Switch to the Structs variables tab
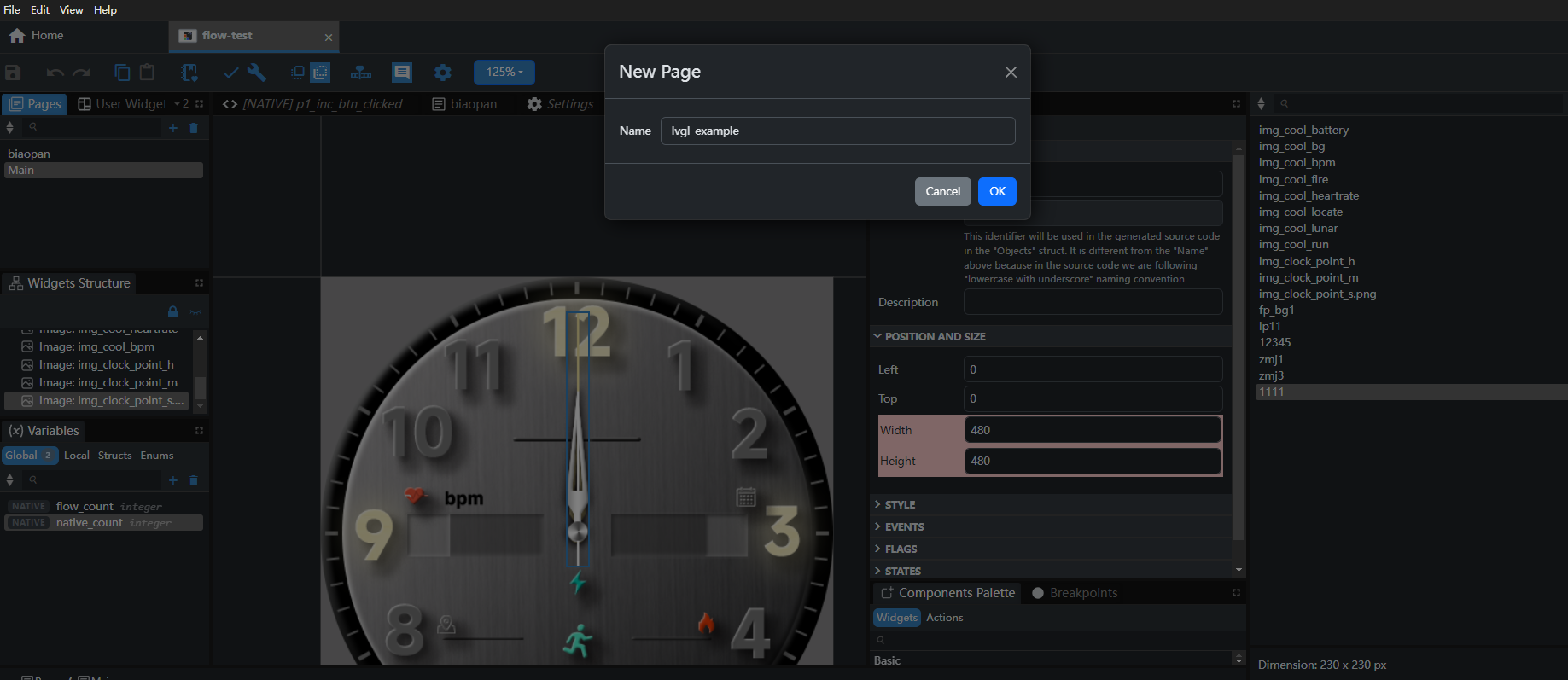 click(114, 456)
